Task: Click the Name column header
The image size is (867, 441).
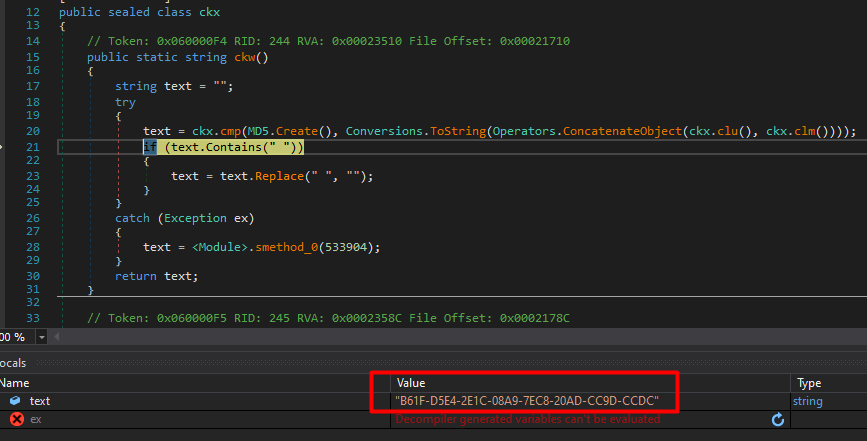Action: pos(15,383)
